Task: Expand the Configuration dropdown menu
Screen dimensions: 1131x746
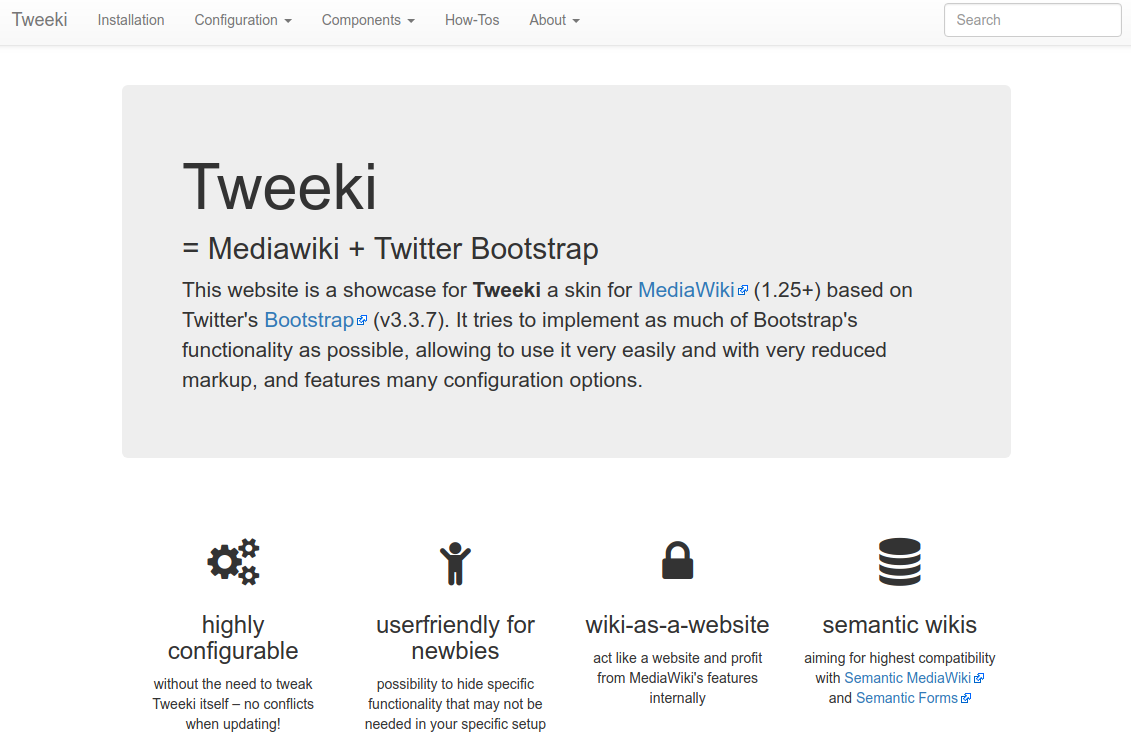Action: [x=243, y=20]
